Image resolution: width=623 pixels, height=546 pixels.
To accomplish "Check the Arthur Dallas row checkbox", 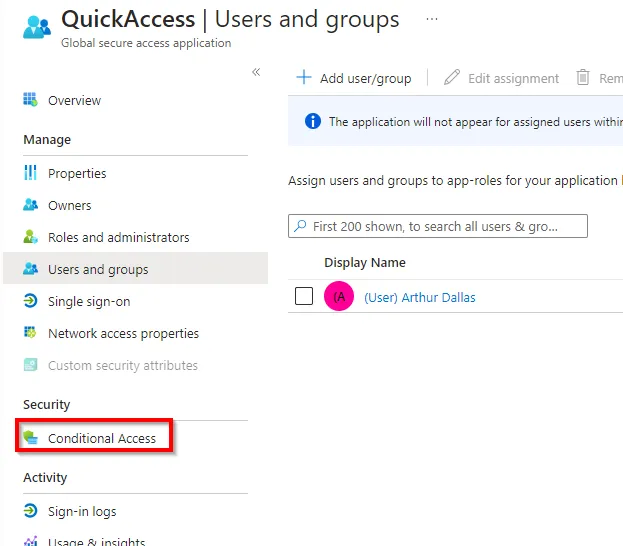I will (x=304, y=296).
